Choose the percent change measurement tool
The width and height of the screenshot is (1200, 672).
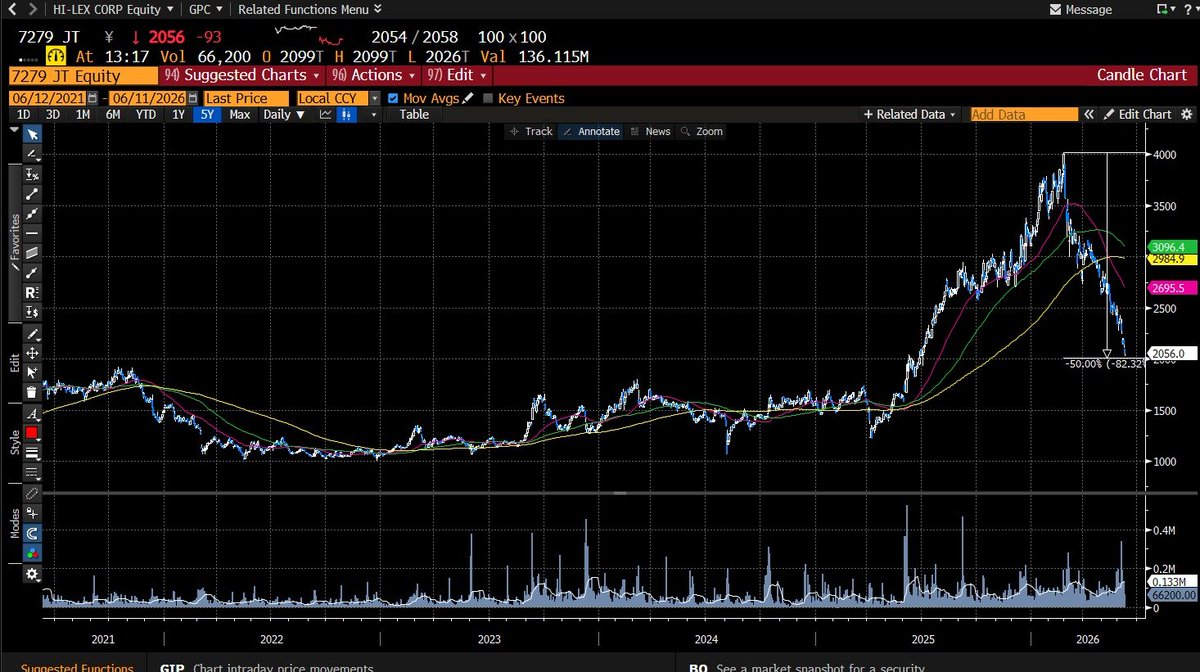click(x=32, y=174)
